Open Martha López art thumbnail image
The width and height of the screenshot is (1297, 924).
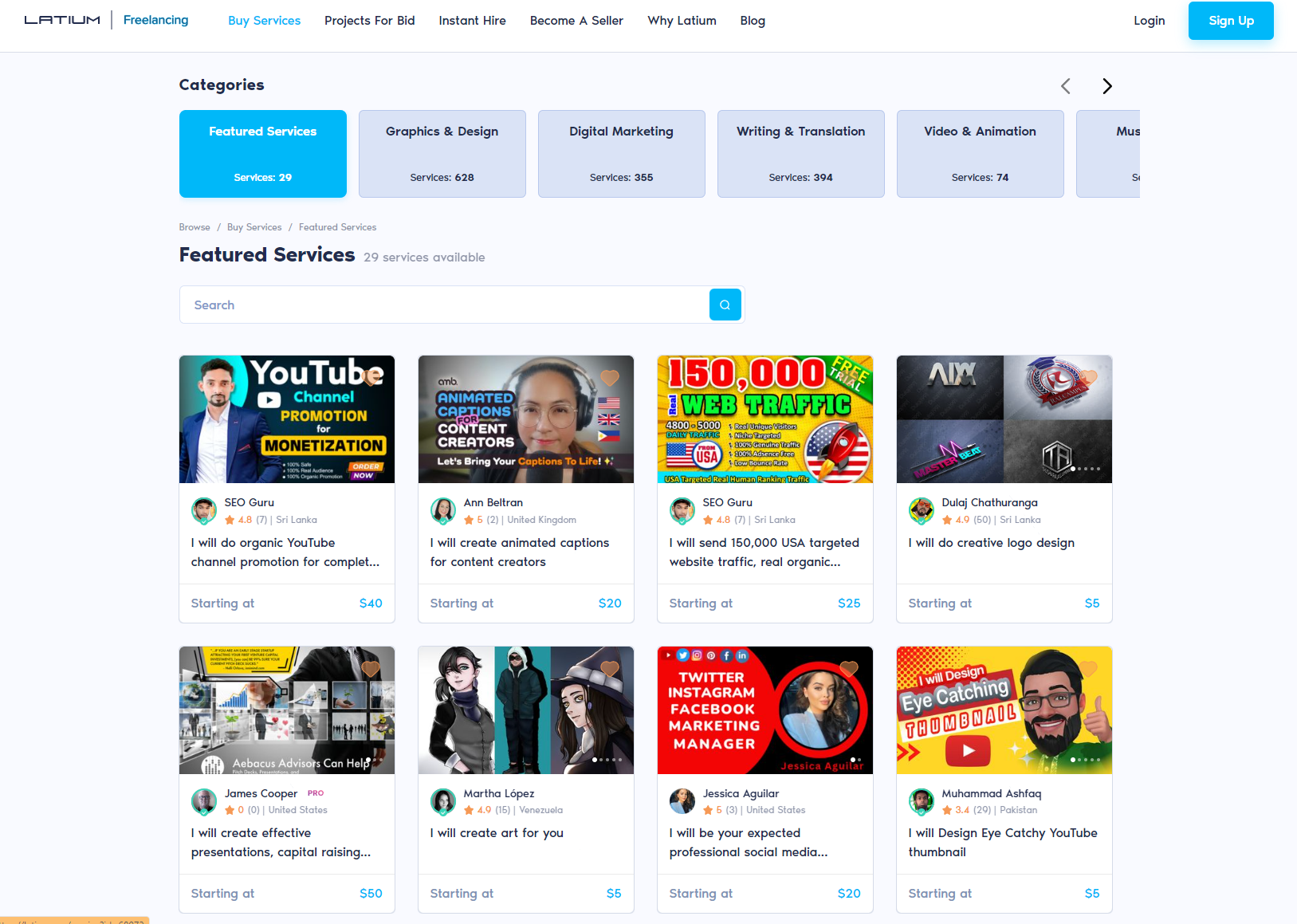(x=526, y=710)
